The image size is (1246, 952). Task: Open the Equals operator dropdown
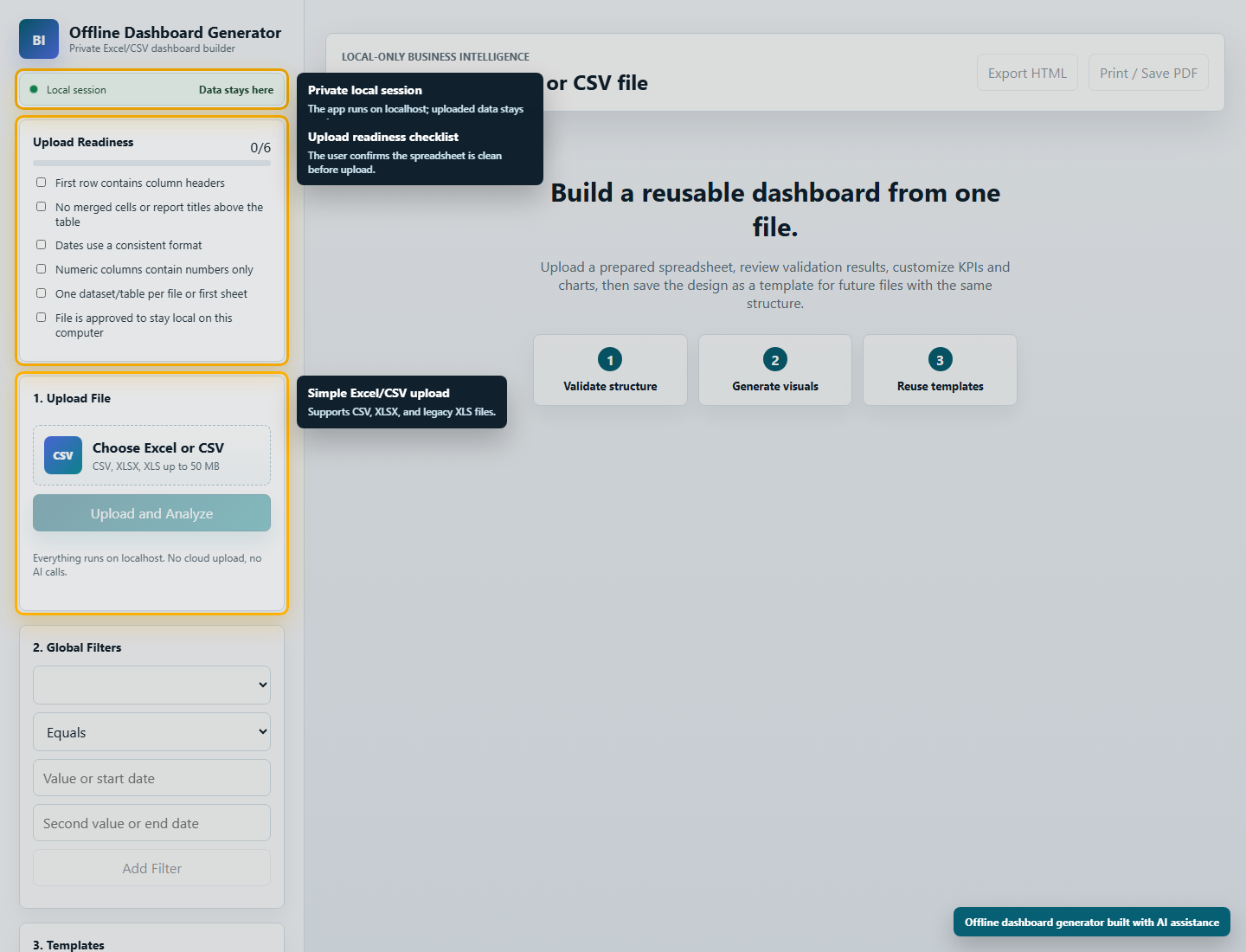[x=151, y=732]
